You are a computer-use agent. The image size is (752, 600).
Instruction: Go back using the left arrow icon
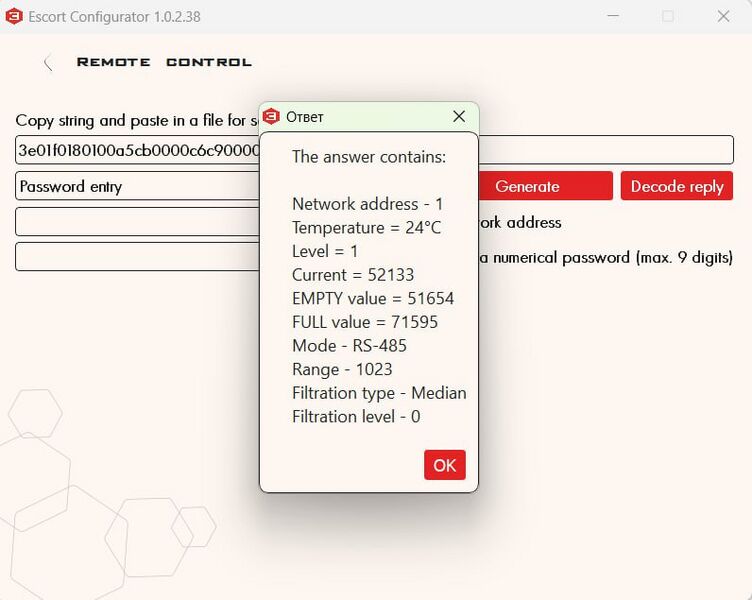pyautogui.click(x=47, y=63)
